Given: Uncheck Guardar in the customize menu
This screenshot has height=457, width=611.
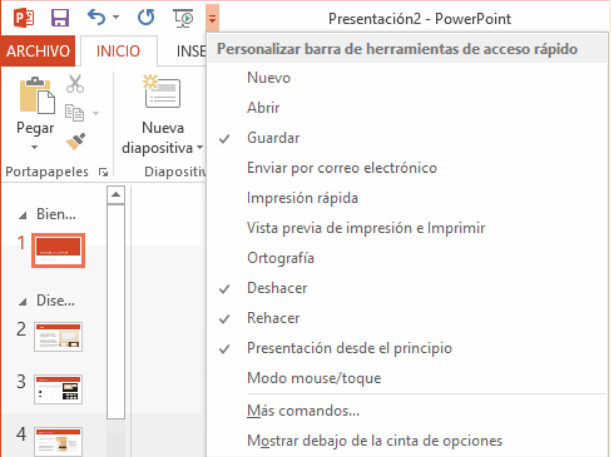Looking at the screenshot, I should [272, 137].
